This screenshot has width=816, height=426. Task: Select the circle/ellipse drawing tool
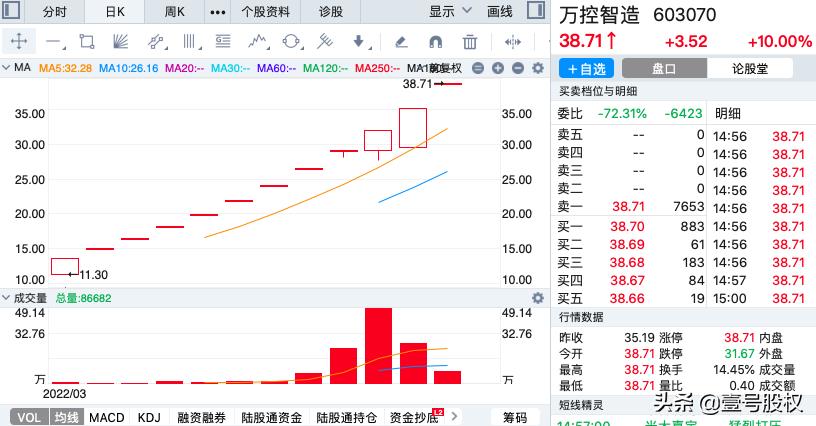291,41
